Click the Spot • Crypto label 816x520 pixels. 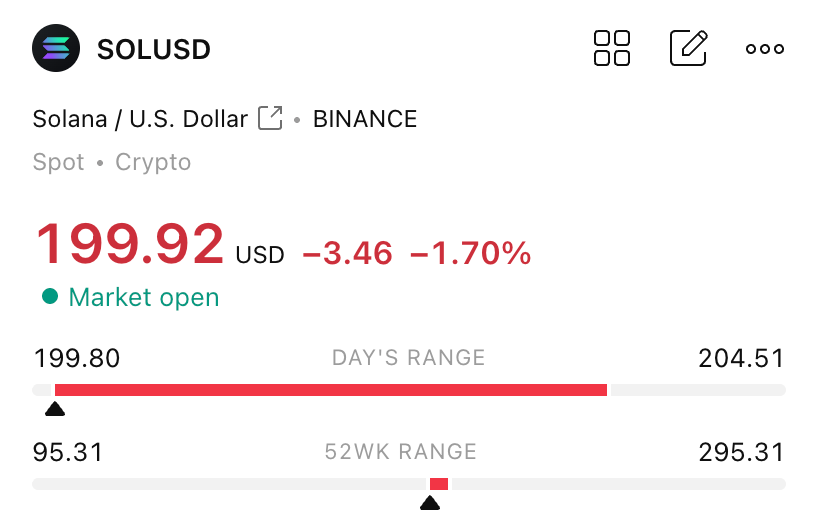(x=112, y=162)
